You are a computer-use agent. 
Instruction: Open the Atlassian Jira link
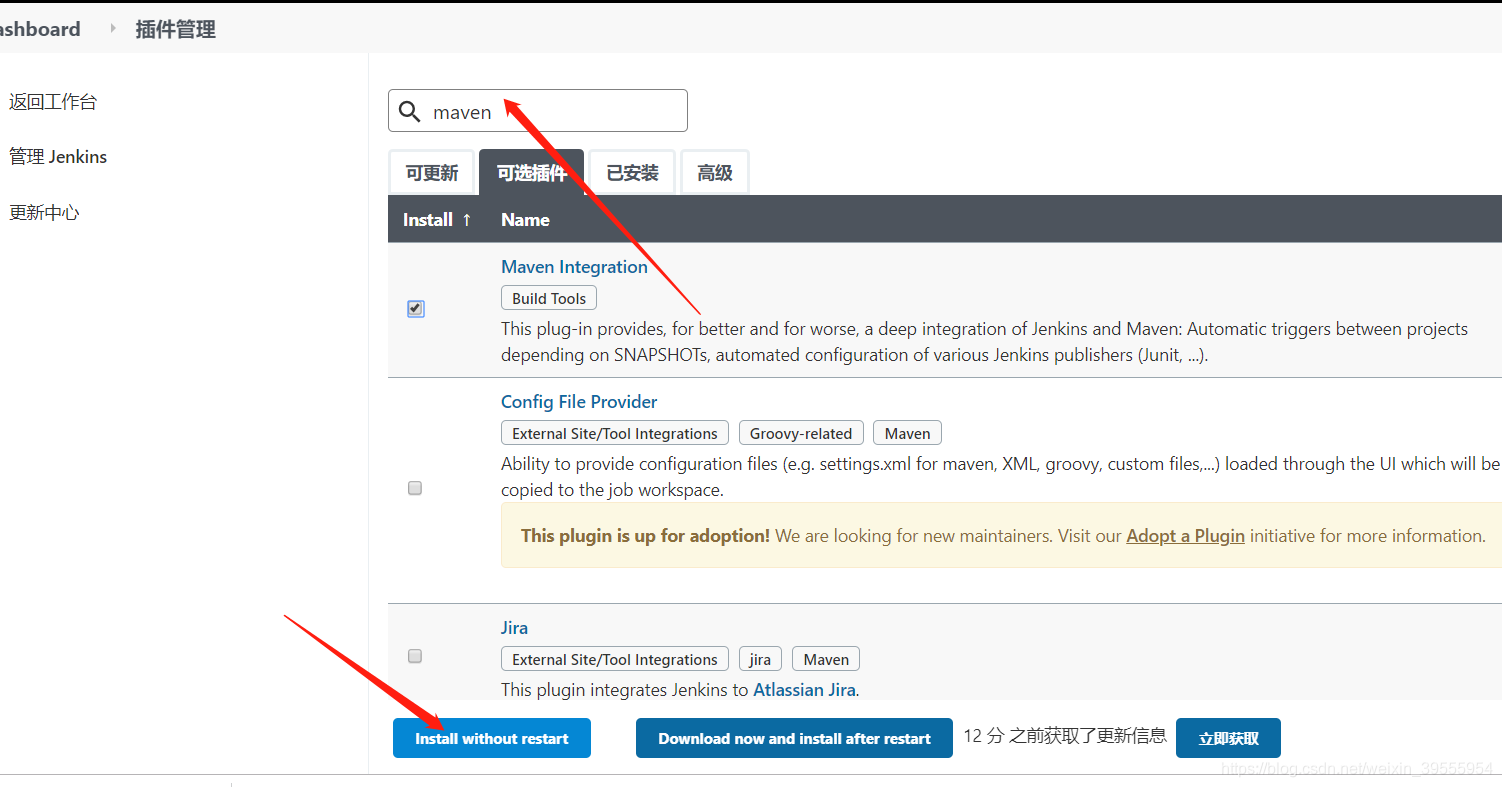click(805, 690)
